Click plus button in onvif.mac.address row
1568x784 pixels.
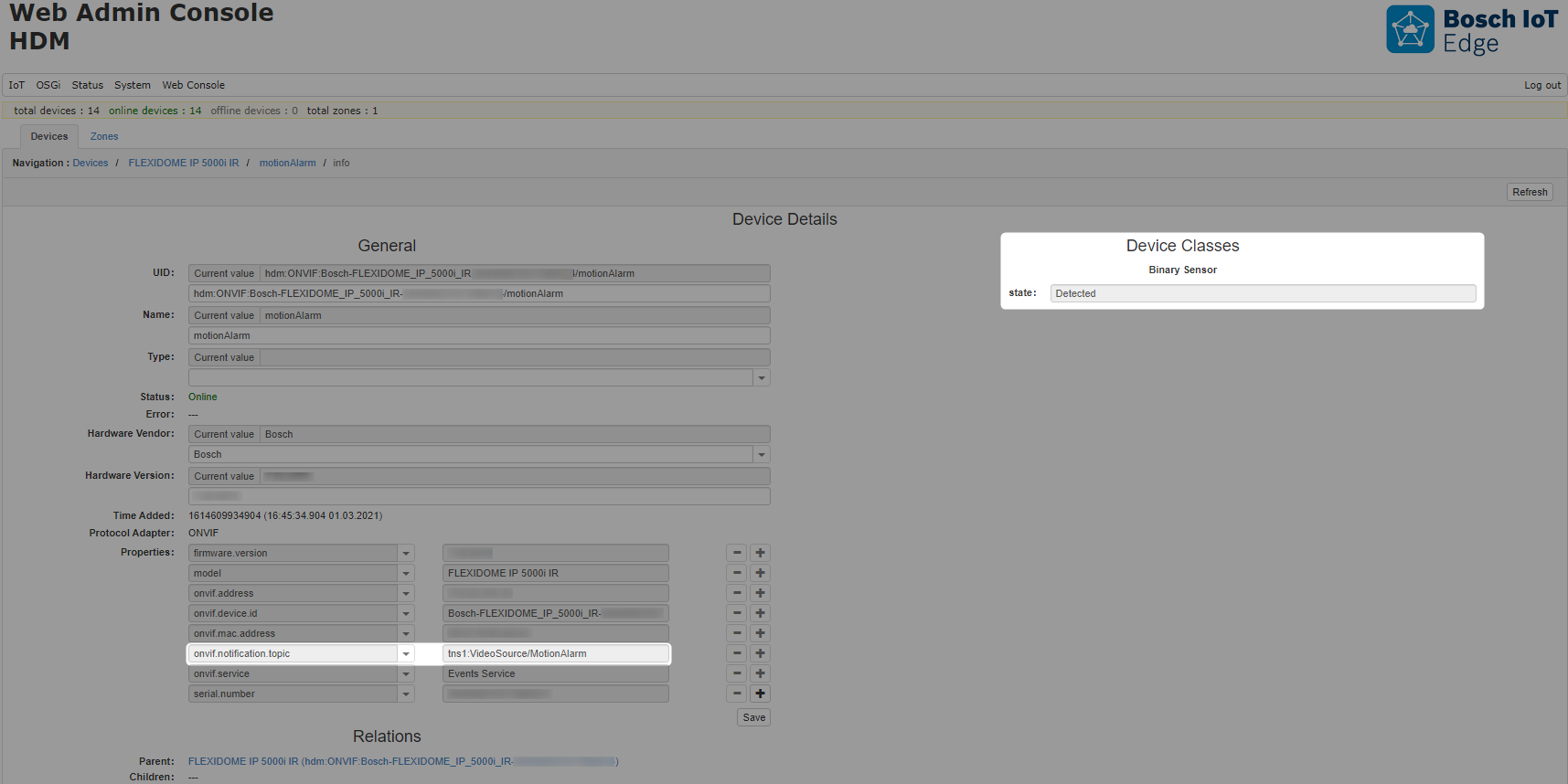pyautogui.click(x=760, y=633)
